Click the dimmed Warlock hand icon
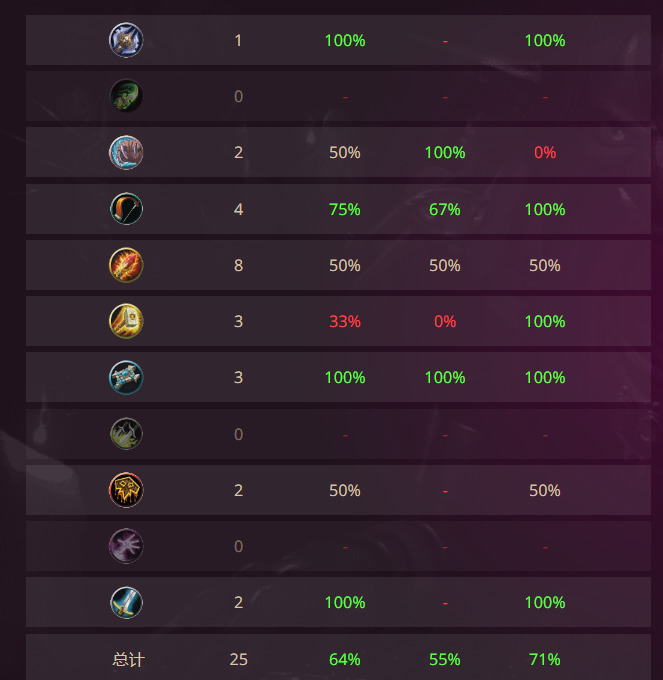This screenshot has width=663, height=680. pos(126,546)
